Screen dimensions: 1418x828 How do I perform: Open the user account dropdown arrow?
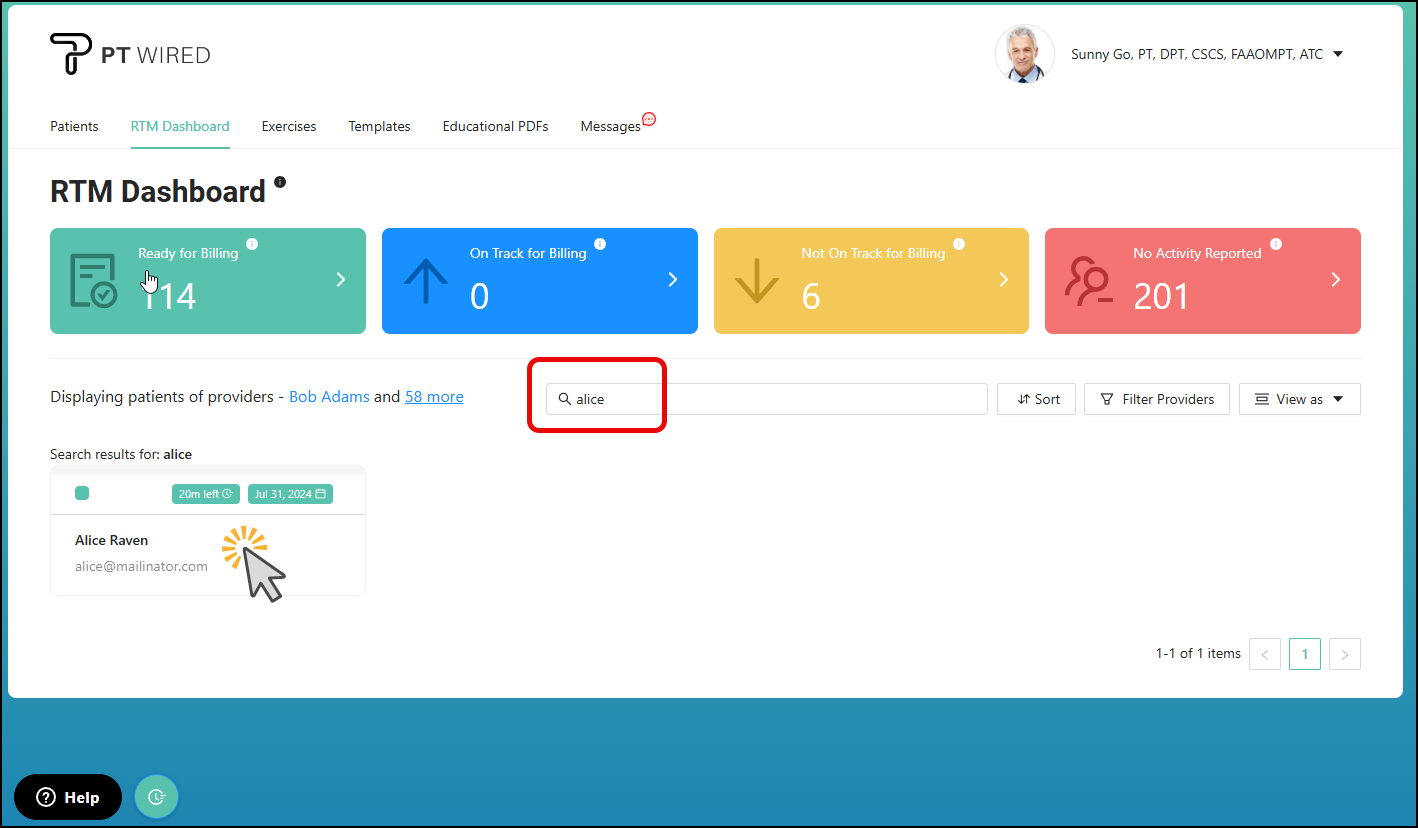pyautogui.click(x=1338, y=54)
